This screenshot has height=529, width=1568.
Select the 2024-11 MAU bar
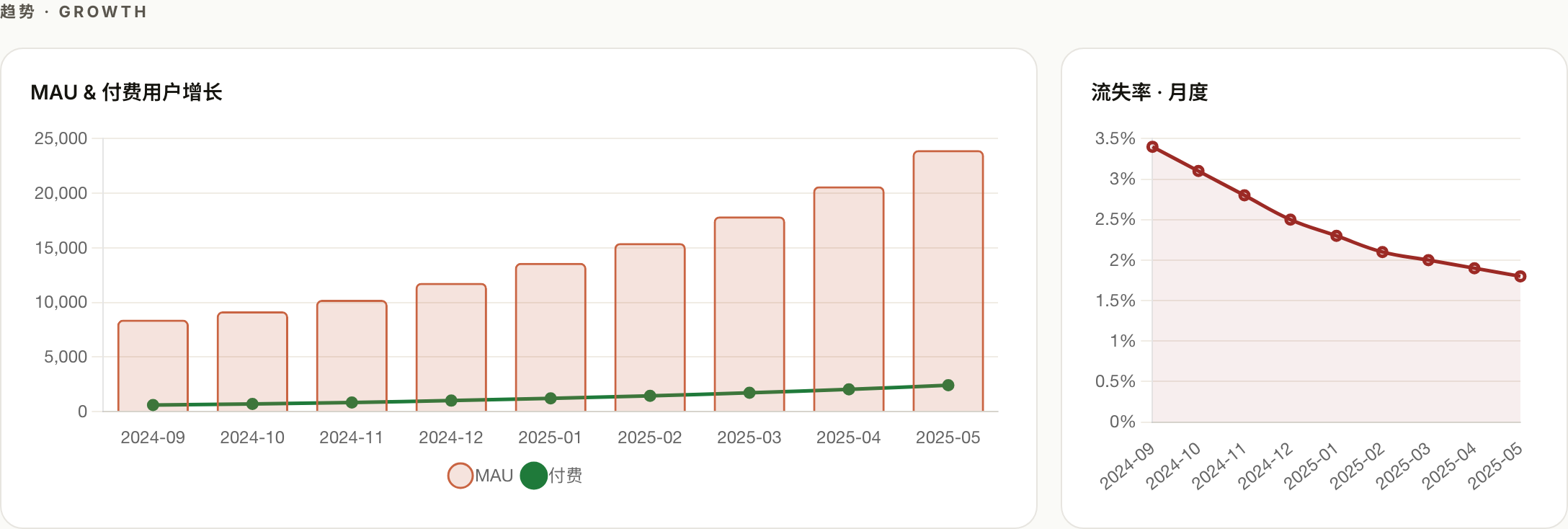(x=352, y=356)
